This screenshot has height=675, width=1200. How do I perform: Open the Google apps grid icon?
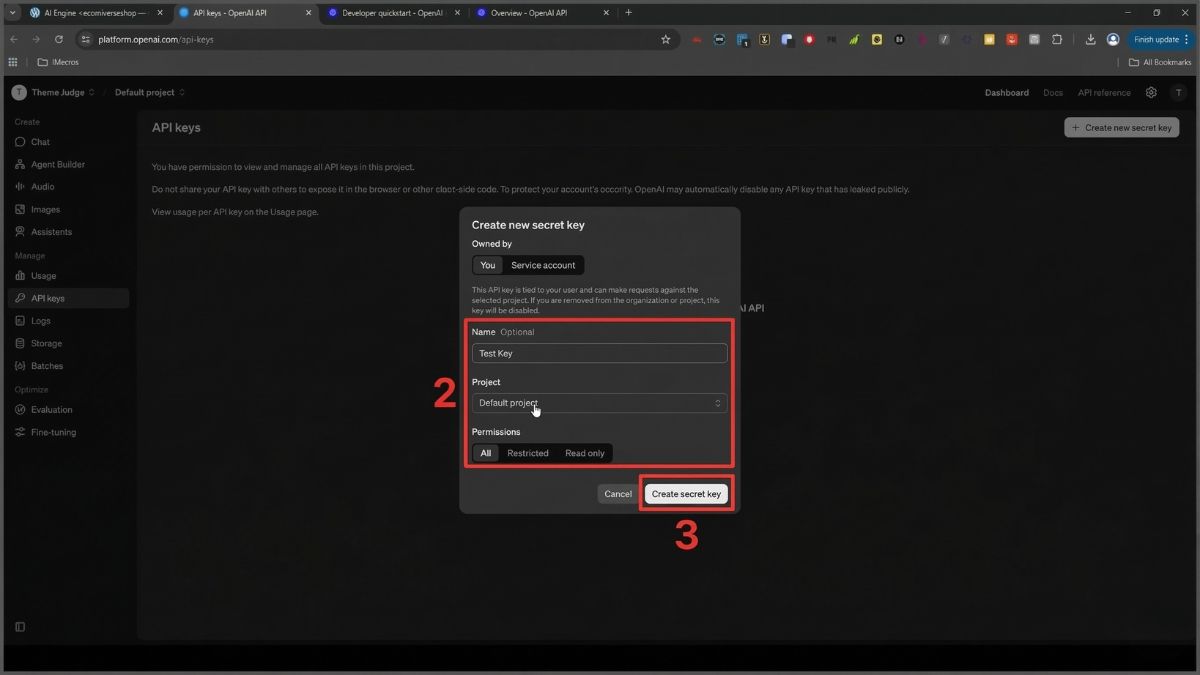(x=13, y=62)
